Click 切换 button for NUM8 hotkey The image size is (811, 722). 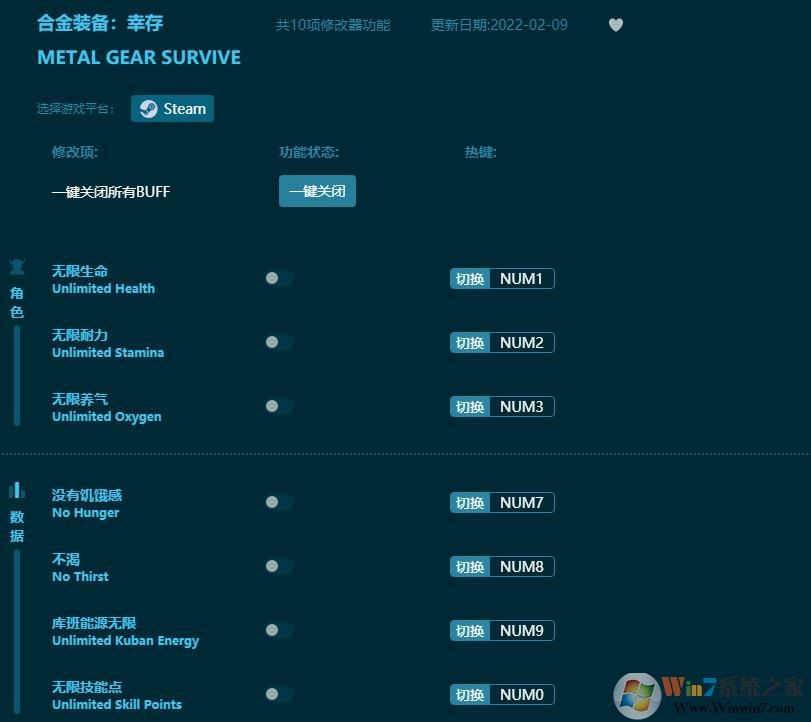click(470, 566)
